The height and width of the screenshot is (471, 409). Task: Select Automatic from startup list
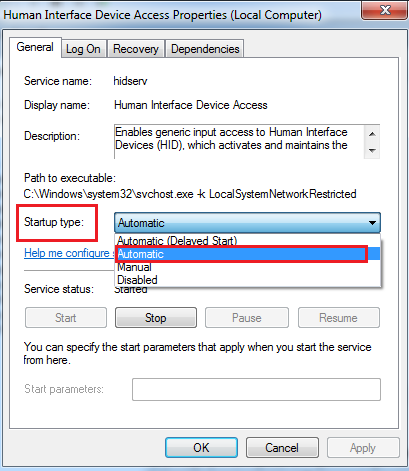[248, 254]
